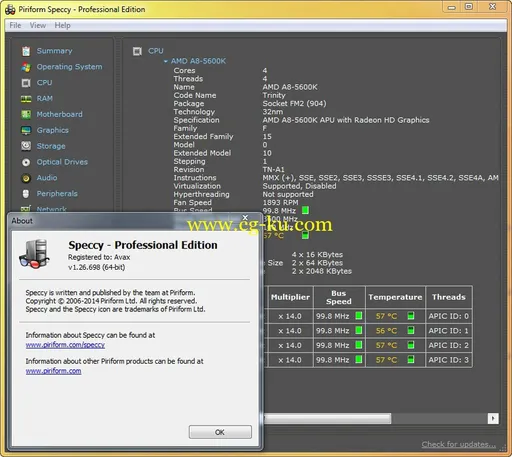Close the About dialog with X
The height and width of the screenshot is (457, 512).
pos(245,218)
